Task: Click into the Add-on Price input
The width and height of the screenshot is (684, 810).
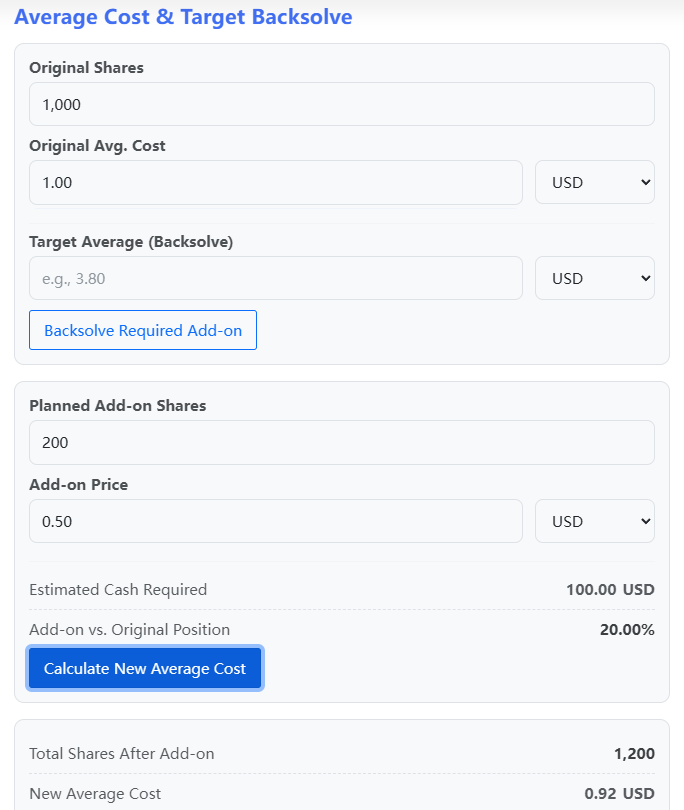Action: point(275,521)
